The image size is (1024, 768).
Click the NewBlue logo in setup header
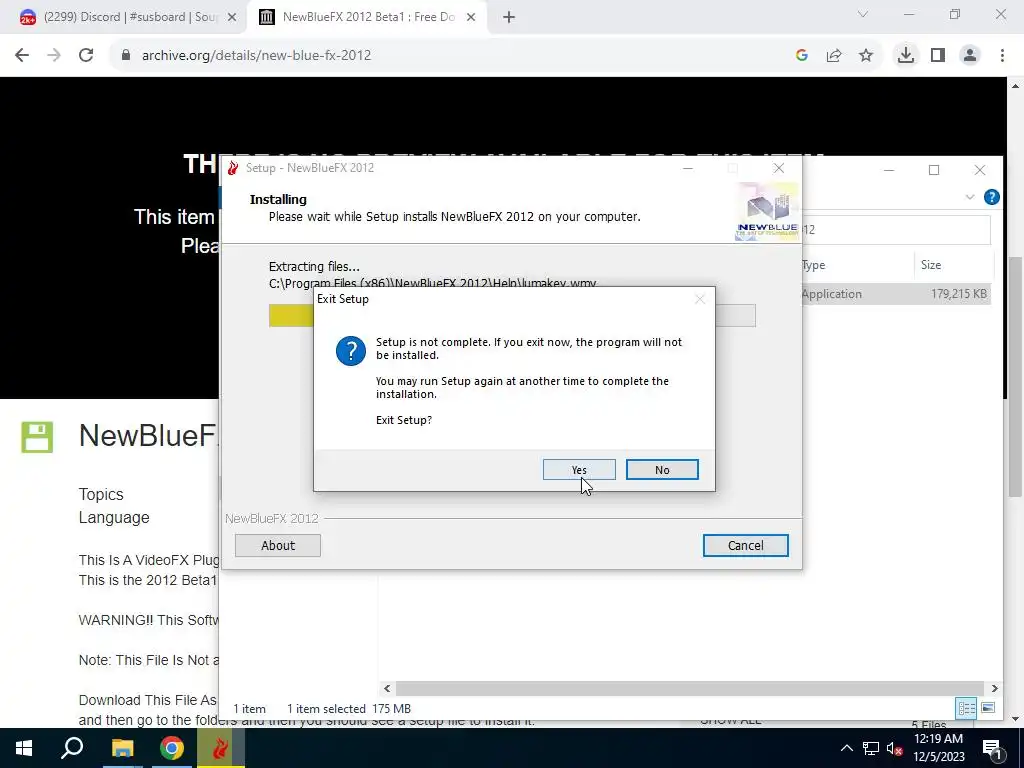(767, 212)
